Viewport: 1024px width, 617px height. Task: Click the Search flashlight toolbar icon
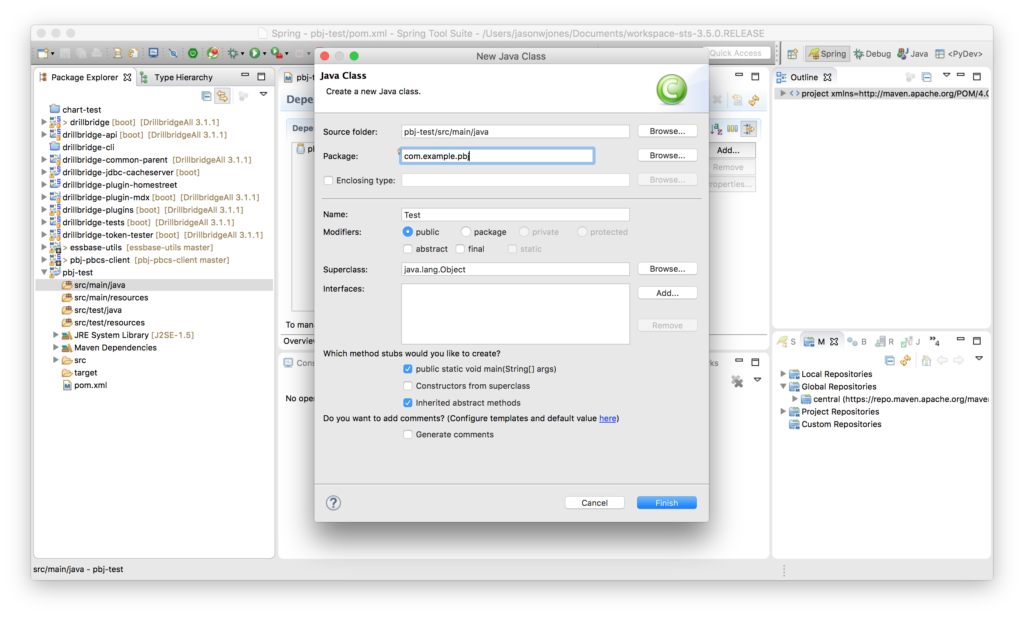click(x=171, y=52)
